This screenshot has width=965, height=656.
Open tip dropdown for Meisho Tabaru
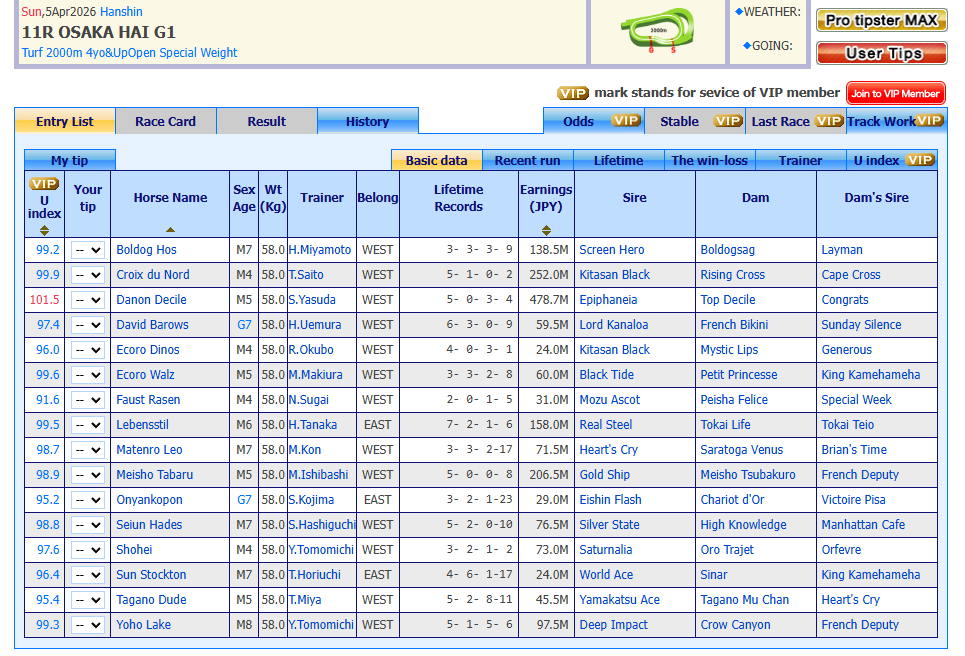(87, 475)
